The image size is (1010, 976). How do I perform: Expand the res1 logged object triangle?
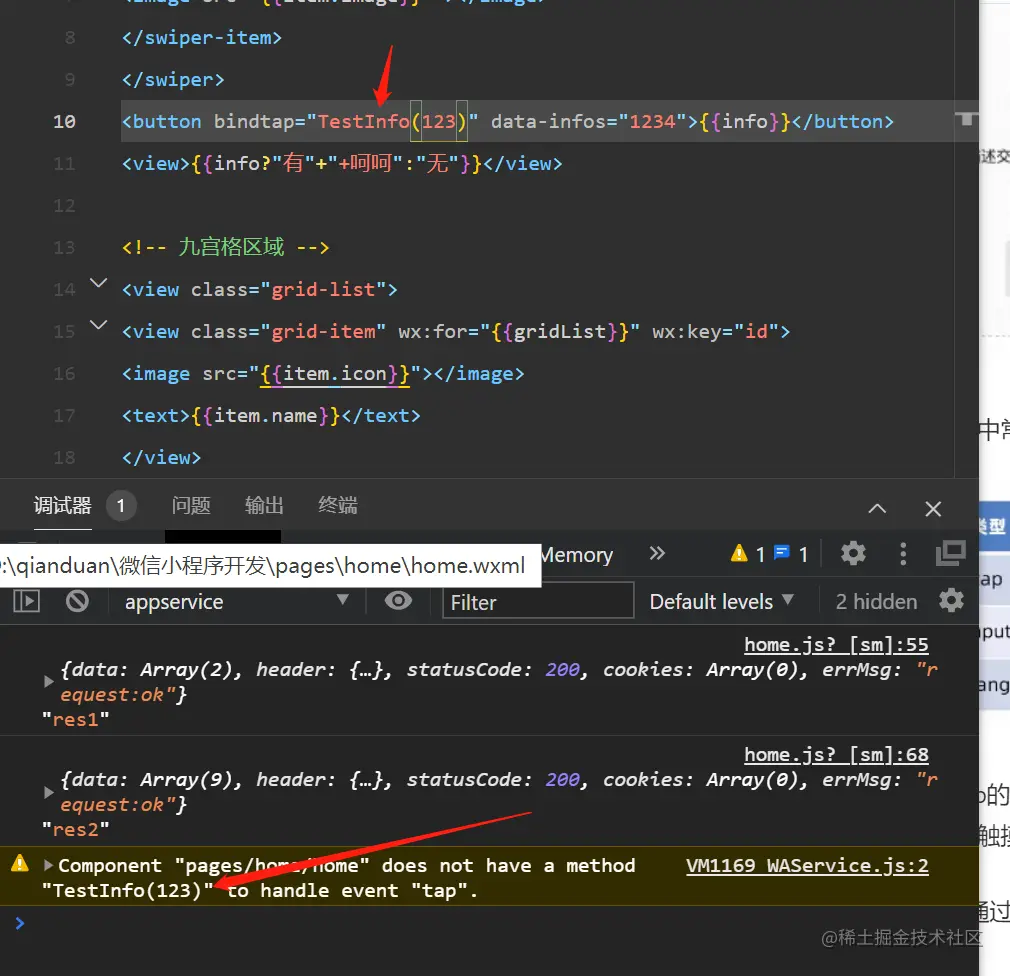coord(48,682)
